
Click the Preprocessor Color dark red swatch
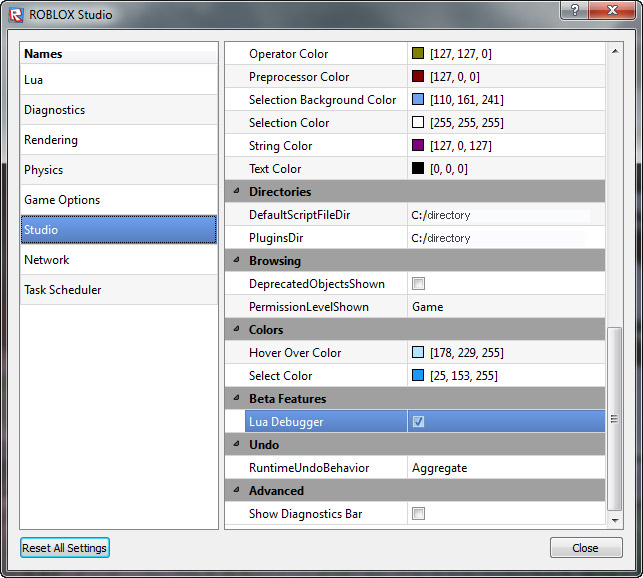tap(418, 76)
